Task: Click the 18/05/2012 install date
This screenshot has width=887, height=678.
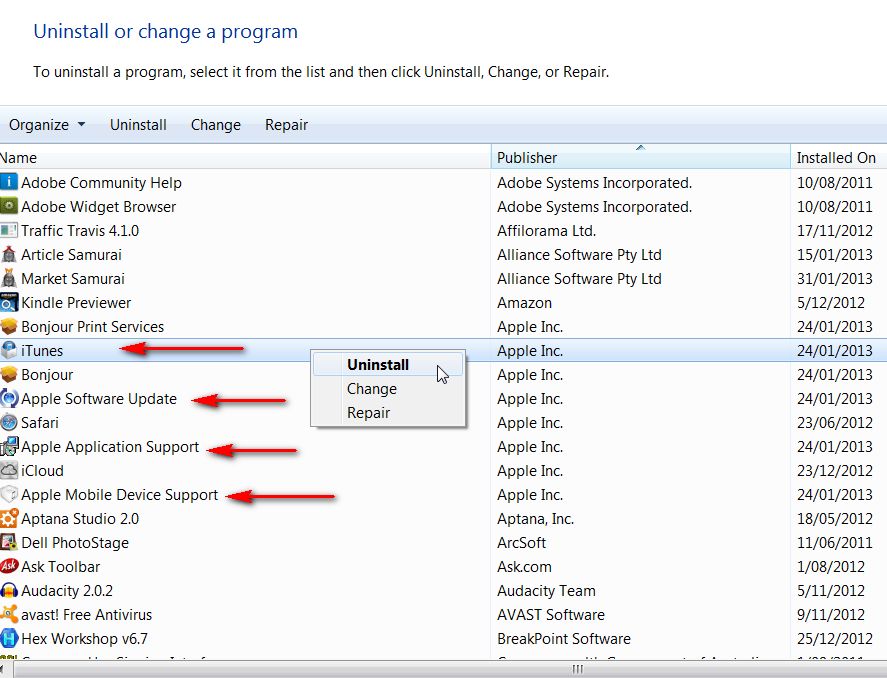Action: (x=834, y=519)
